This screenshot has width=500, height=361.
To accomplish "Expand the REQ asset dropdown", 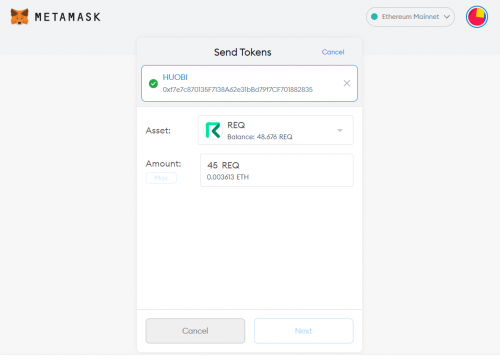I will [x=276, y=130].
